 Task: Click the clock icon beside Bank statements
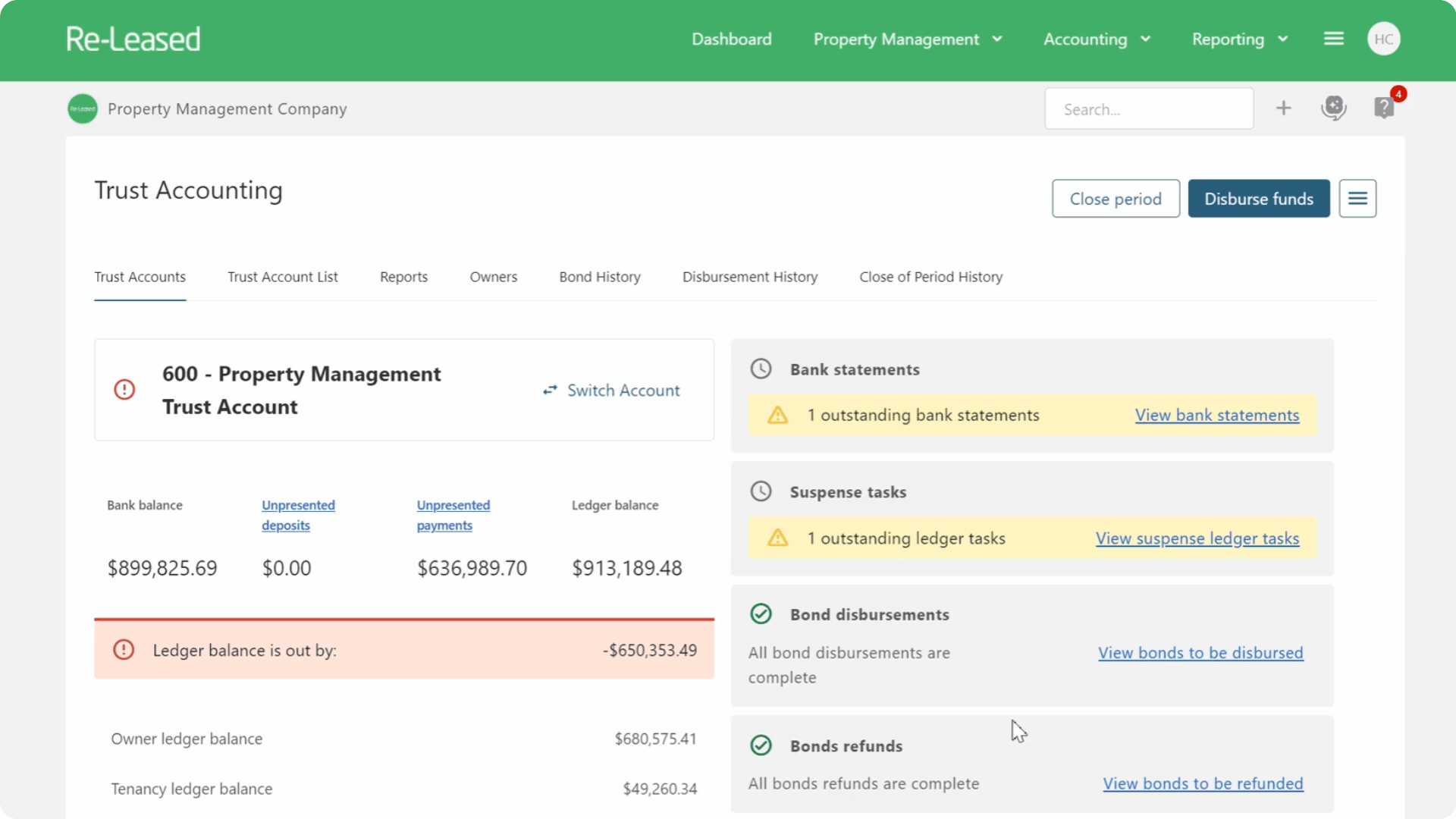pos(761,369)
